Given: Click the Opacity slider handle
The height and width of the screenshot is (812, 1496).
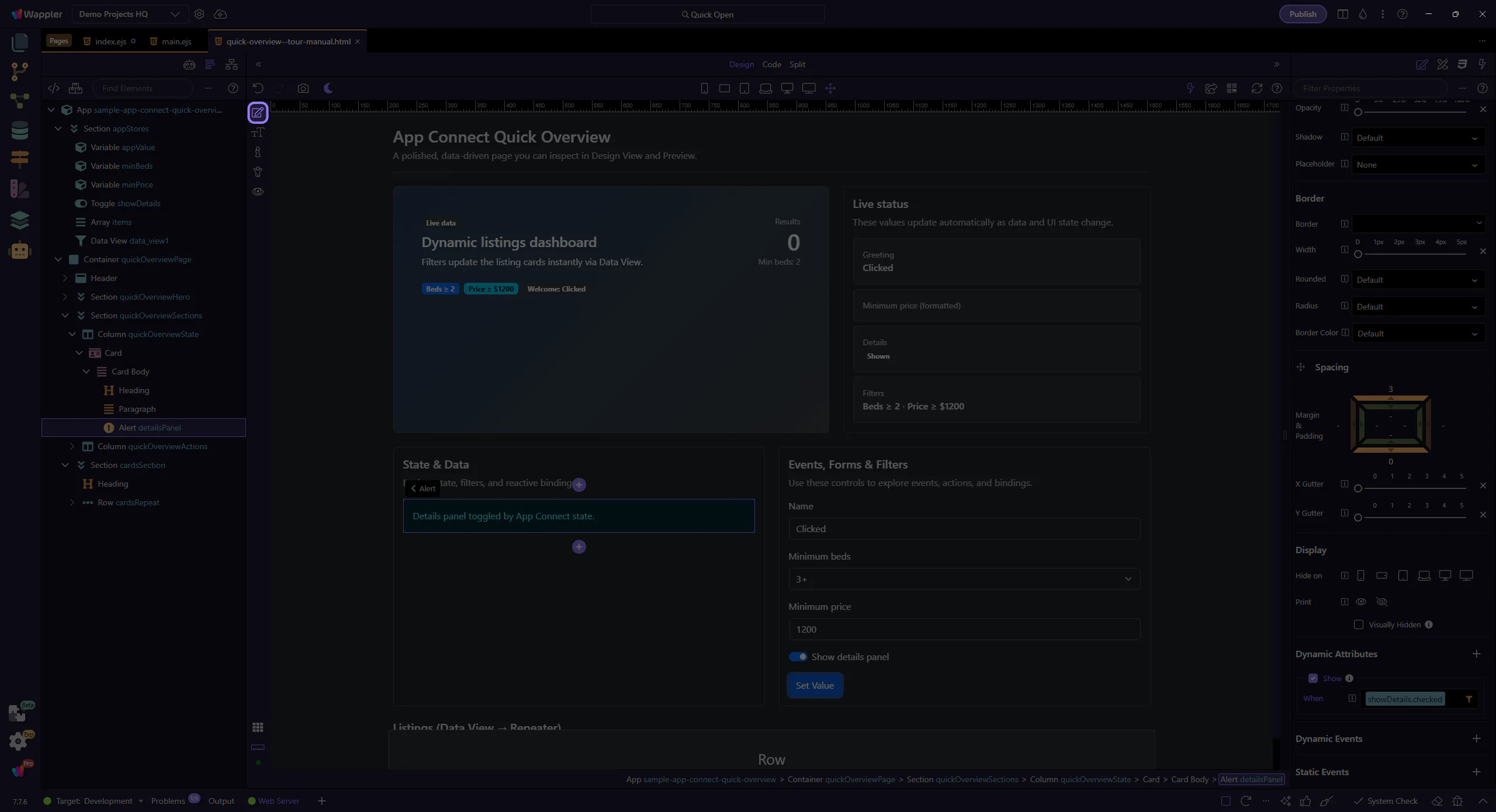Looking at the screenshot, I should point(1358,112).
